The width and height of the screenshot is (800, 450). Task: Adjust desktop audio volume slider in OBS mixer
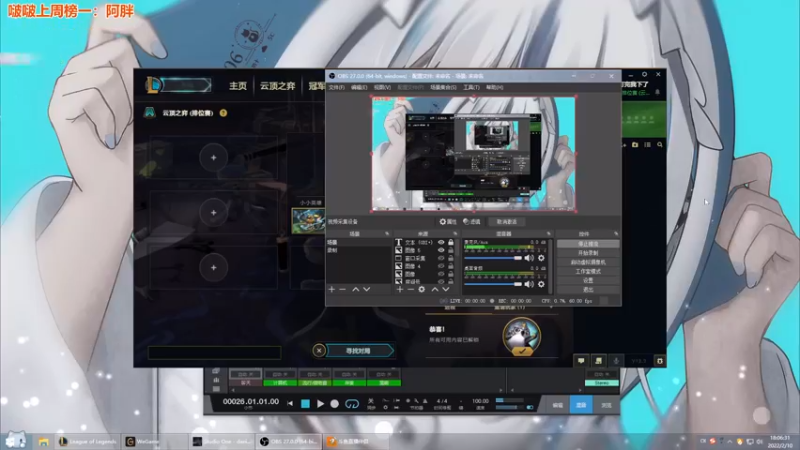tap(493, 284)
